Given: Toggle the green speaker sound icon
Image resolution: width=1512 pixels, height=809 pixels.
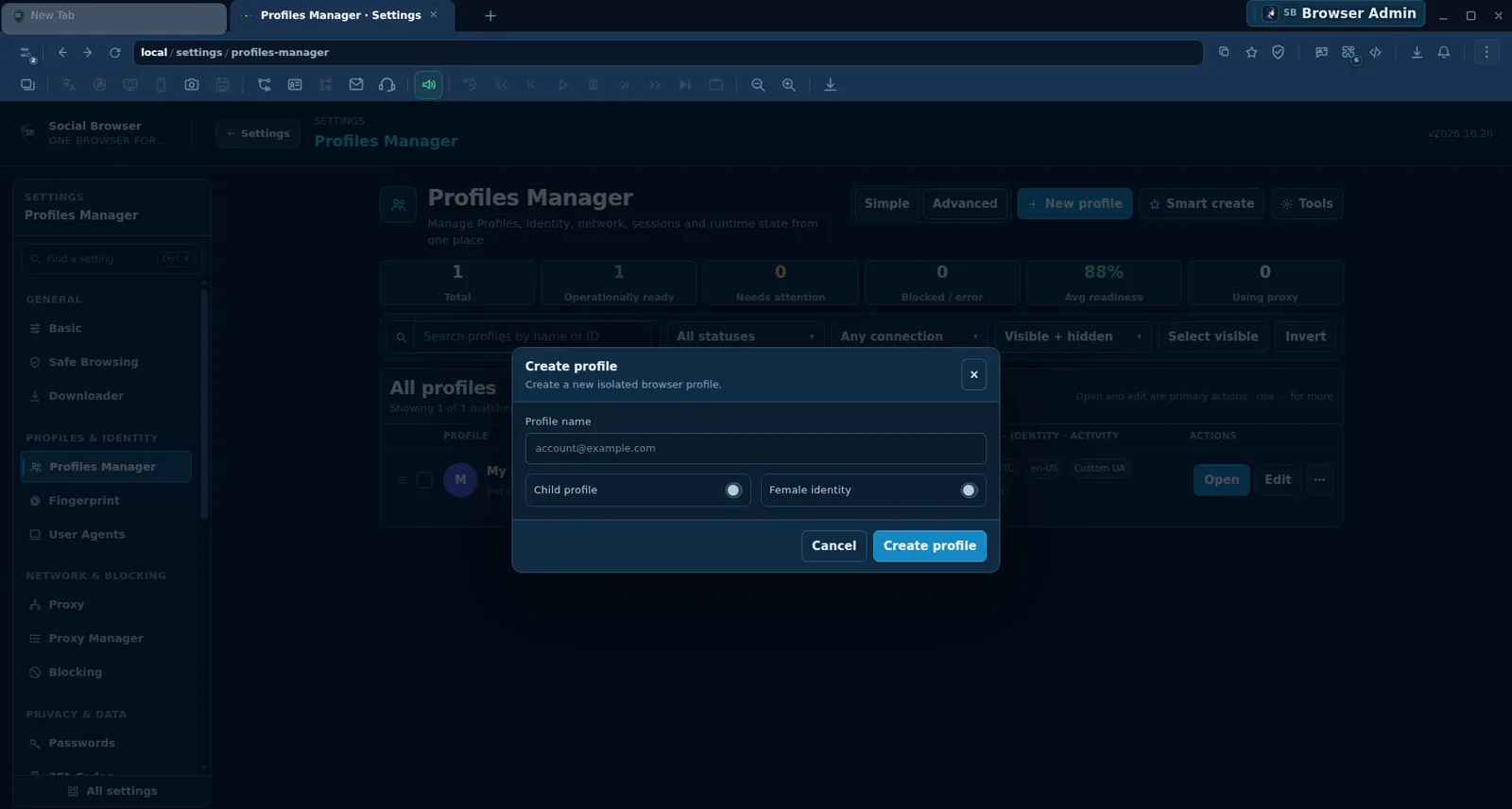Looking at the screenshot, I should click(x=428, y=85).
